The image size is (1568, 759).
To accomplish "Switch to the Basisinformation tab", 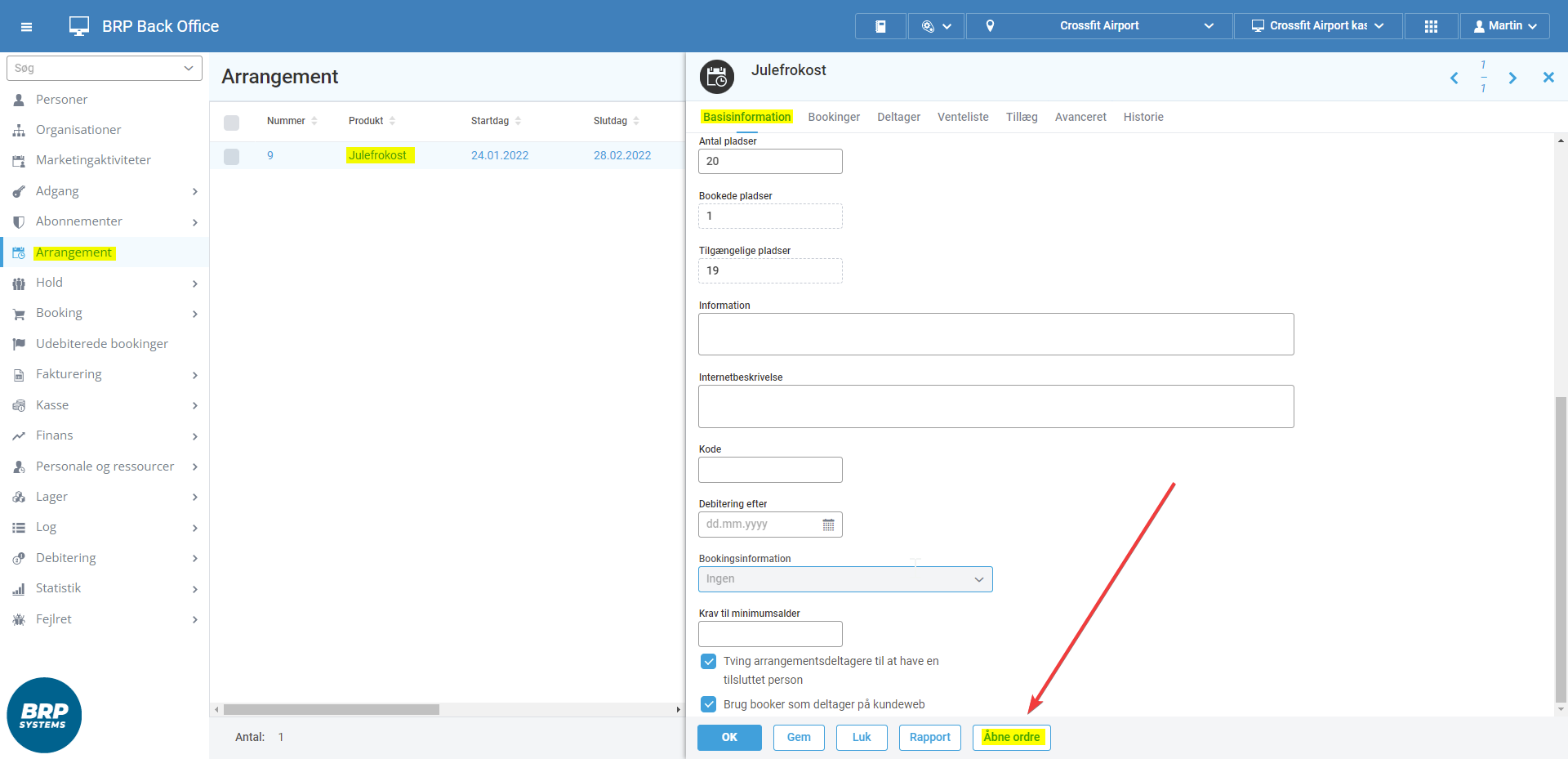I will coord(746,117).
